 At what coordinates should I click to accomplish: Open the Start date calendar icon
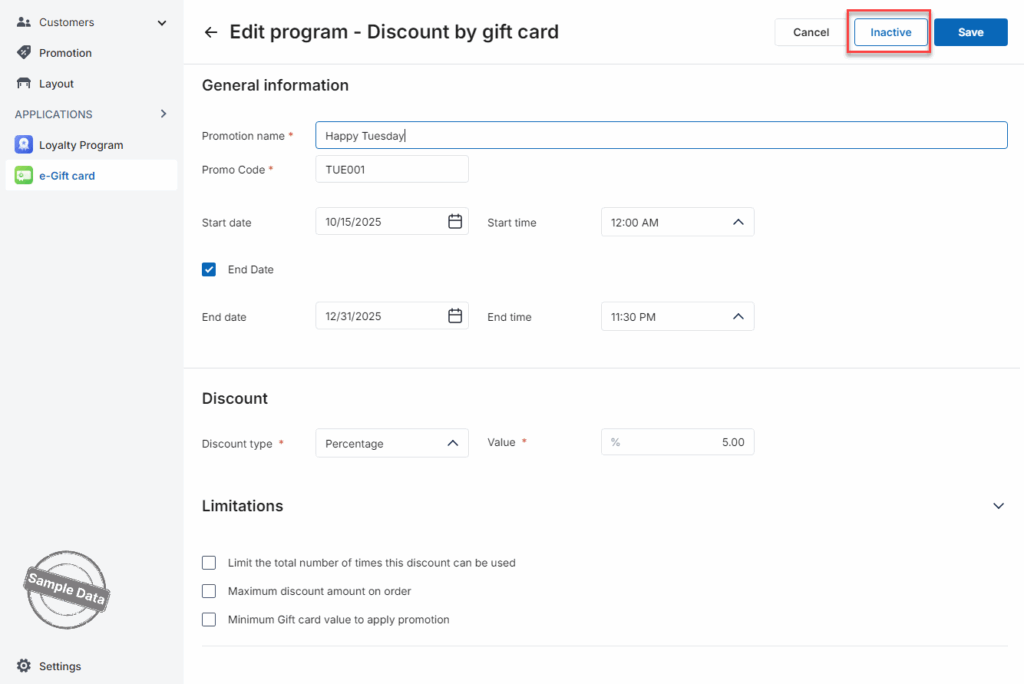pos(455,222)
